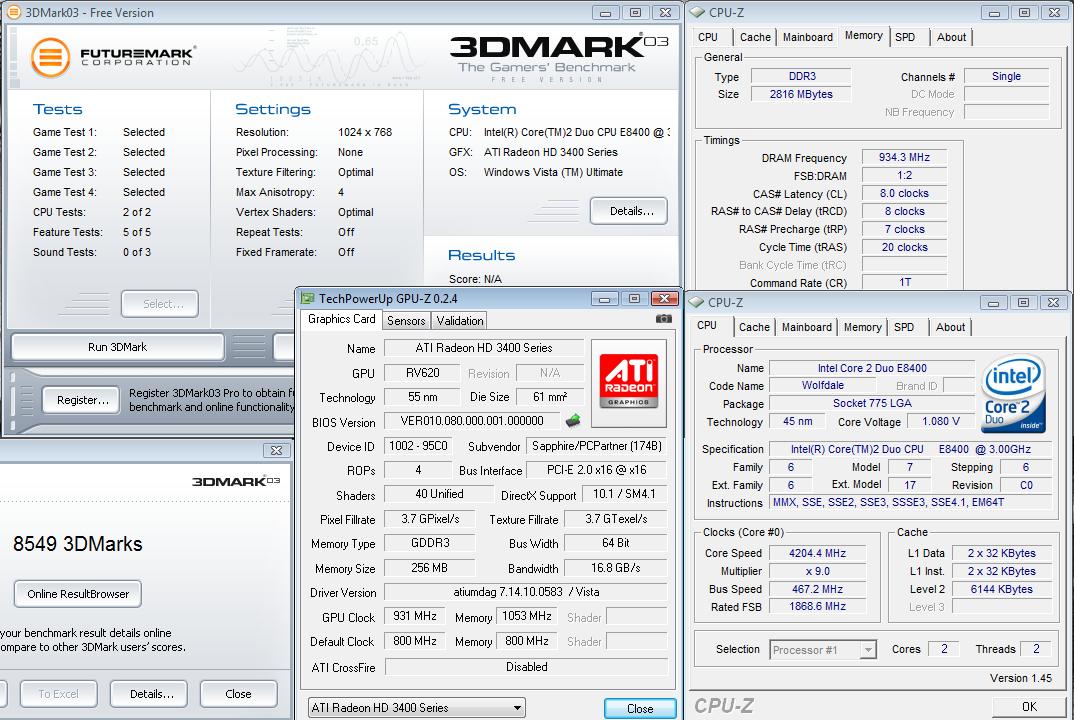Open Cache tab in lower CPU-Z window
The image size is (1074, 720).
pos(754,327)
